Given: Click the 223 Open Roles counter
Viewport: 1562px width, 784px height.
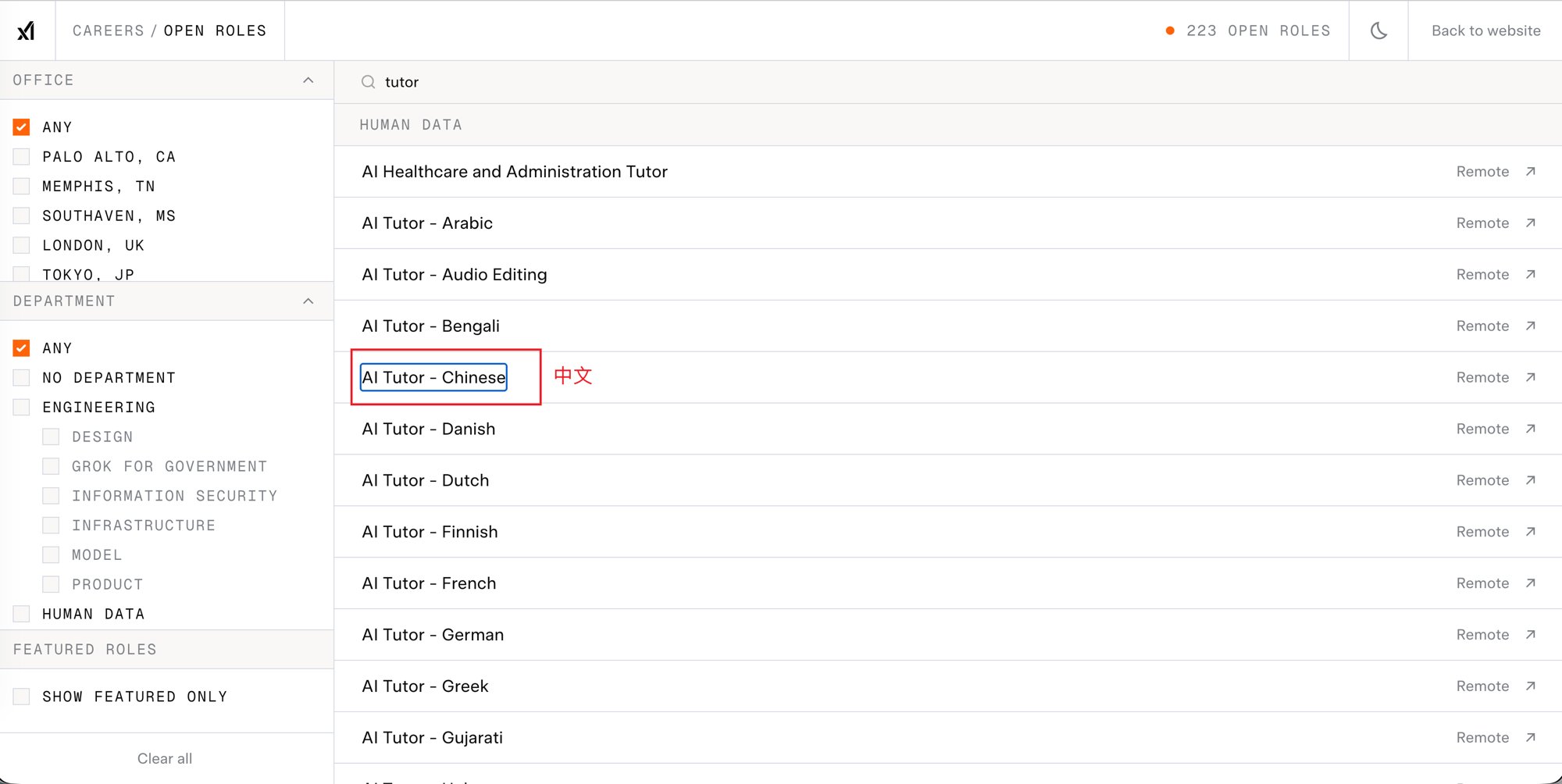Looking at the screenshot, I should click(1248, 30).
